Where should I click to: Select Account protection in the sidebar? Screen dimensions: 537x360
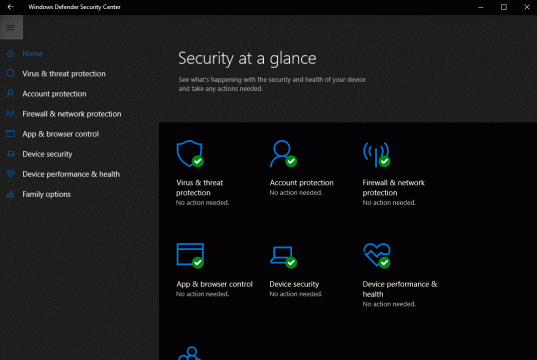54,94
